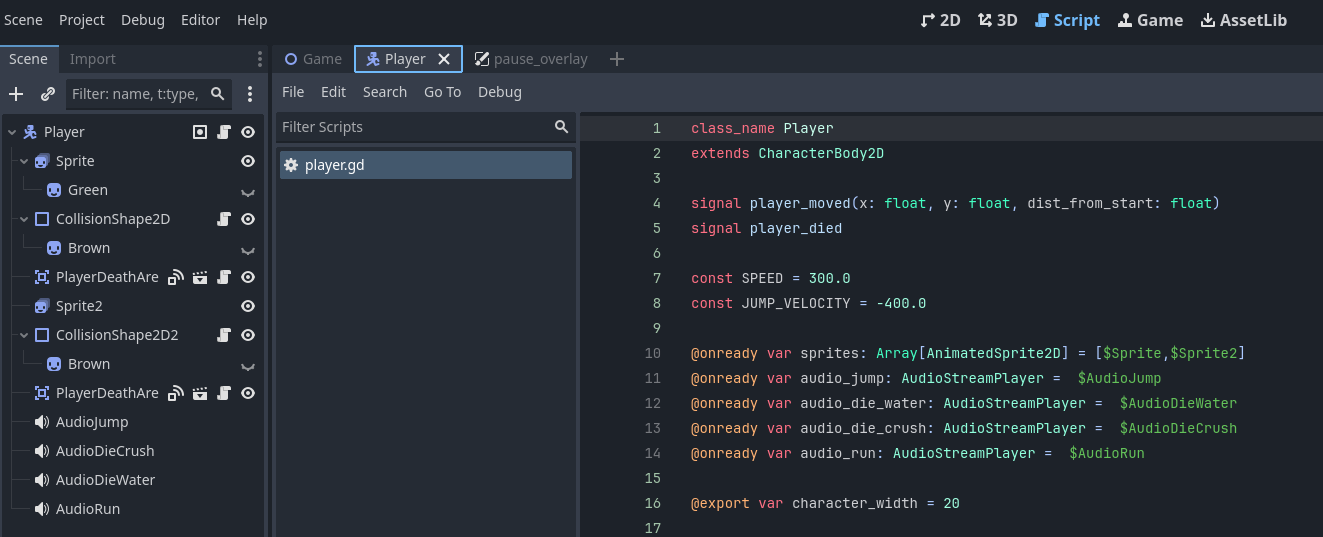Click script icon on PlayerDeathAre row above AudioJump

pyautogui.click(x=225, y=393)
